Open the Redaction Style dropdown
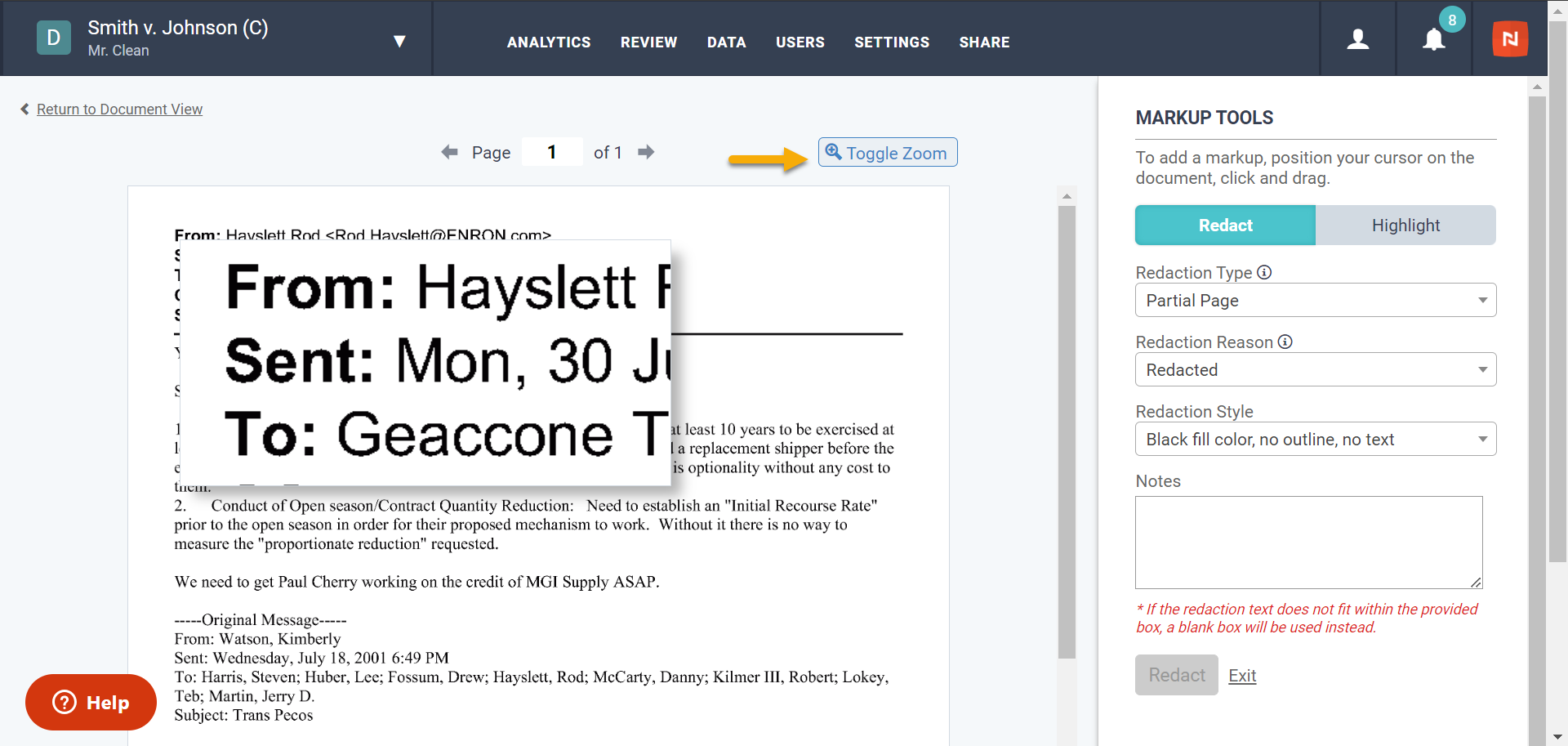 (x=1316, y=439)
